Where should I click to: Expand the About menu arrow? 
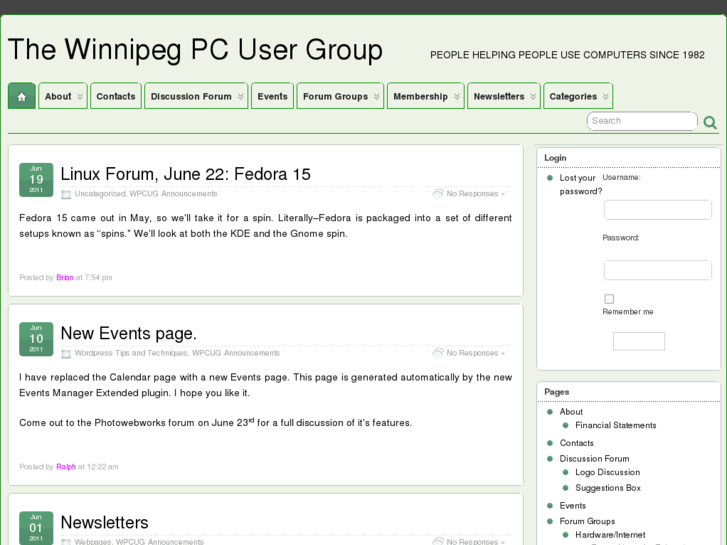click(x=80, y=96)
